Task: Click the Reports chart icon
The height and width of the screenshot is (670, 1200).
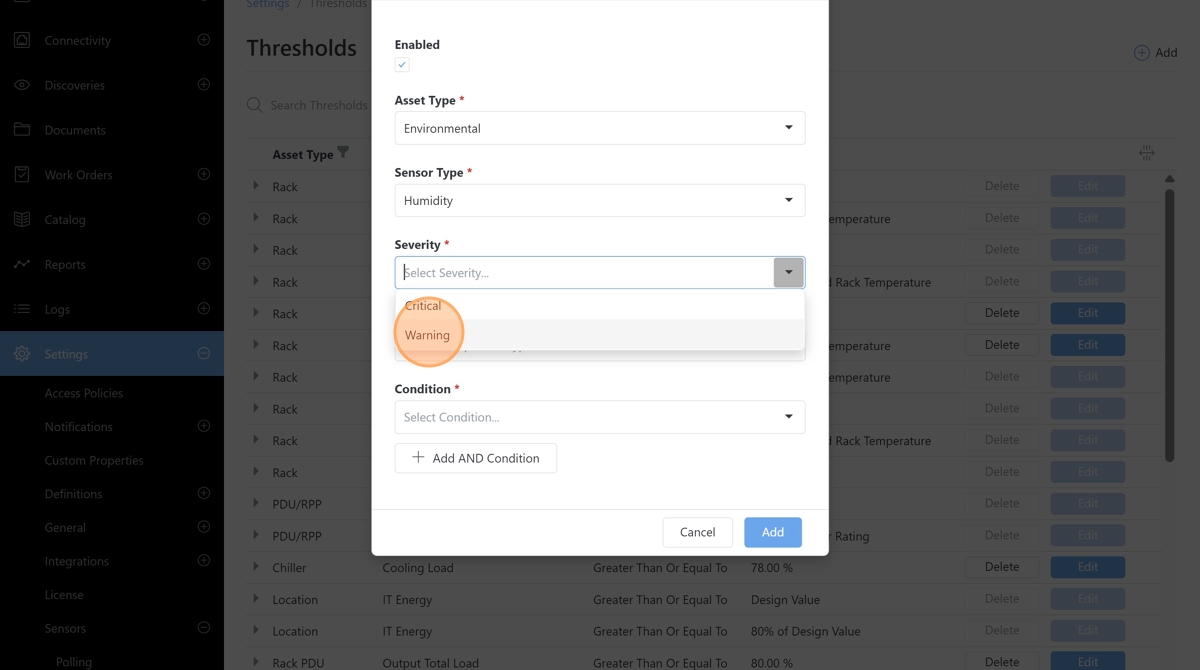Action: point(22,264)
